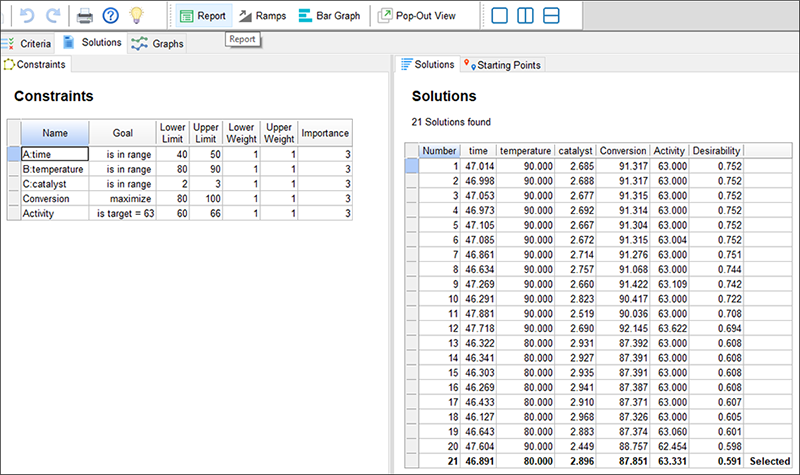Open the Report view

pos(202,16)
